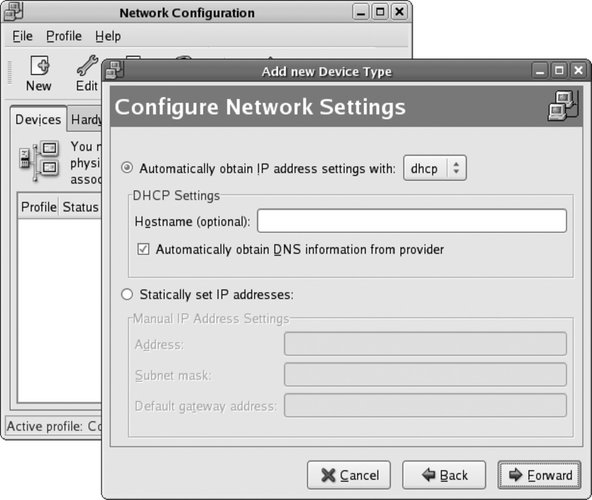The width and height of the screenshot is (592, 500).
Task: Maximize the Add new Device Type dialog
Action: click(559, 70)
